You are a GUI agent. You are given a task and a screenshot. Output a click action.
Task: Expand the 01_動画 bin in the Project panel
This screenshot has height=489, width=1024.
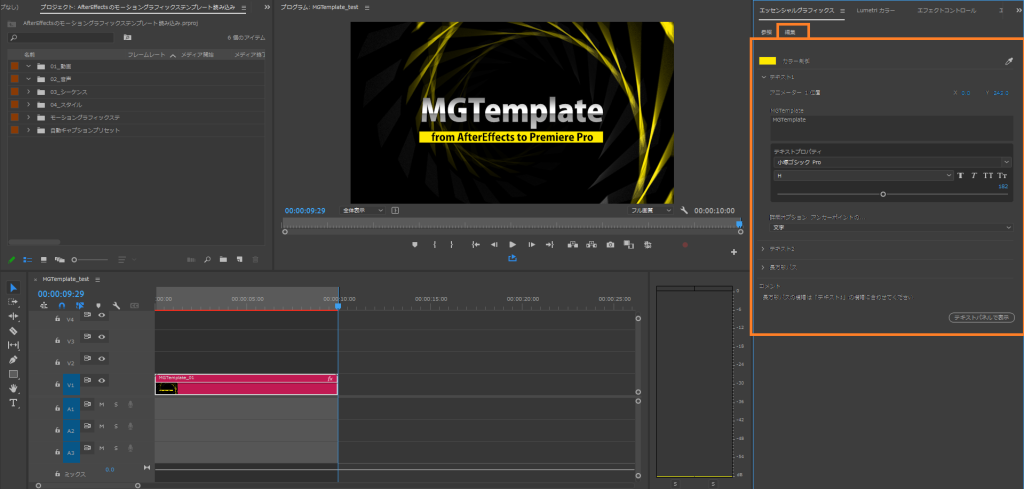pyautogui.click(x=29, y=66)
